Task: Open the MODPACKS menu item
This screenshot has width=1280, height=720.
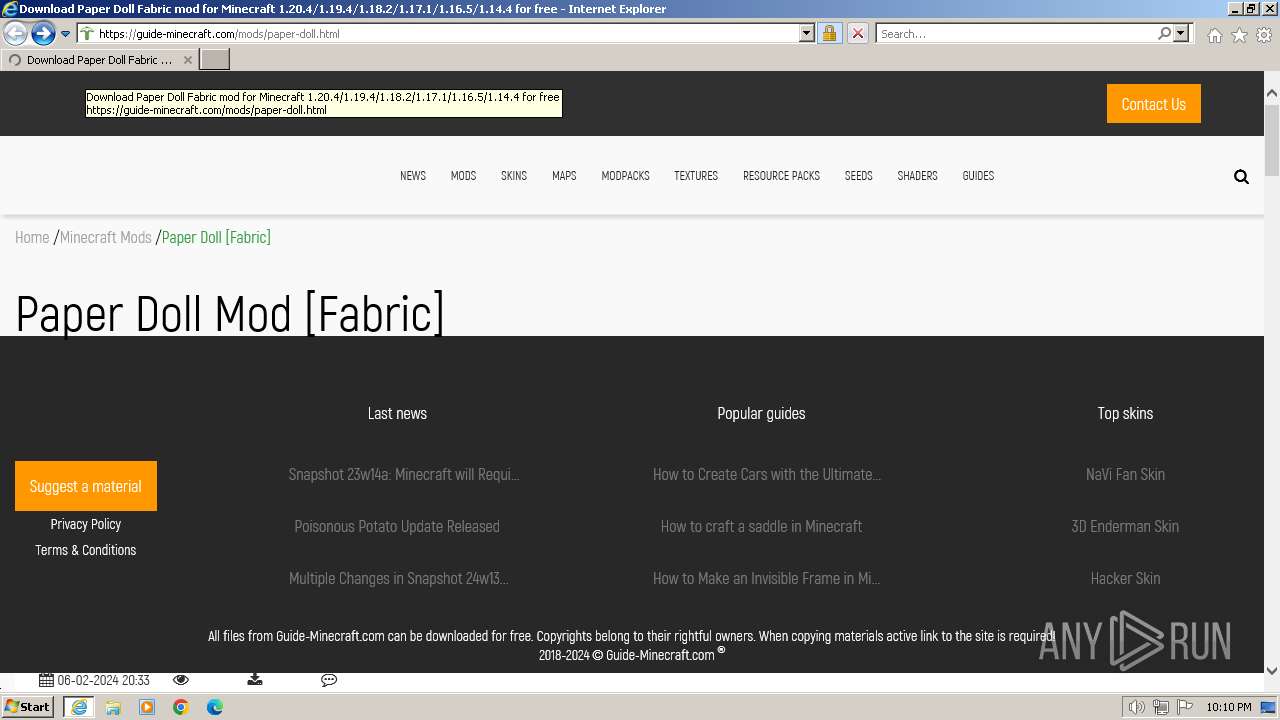Action: [625, 175]
